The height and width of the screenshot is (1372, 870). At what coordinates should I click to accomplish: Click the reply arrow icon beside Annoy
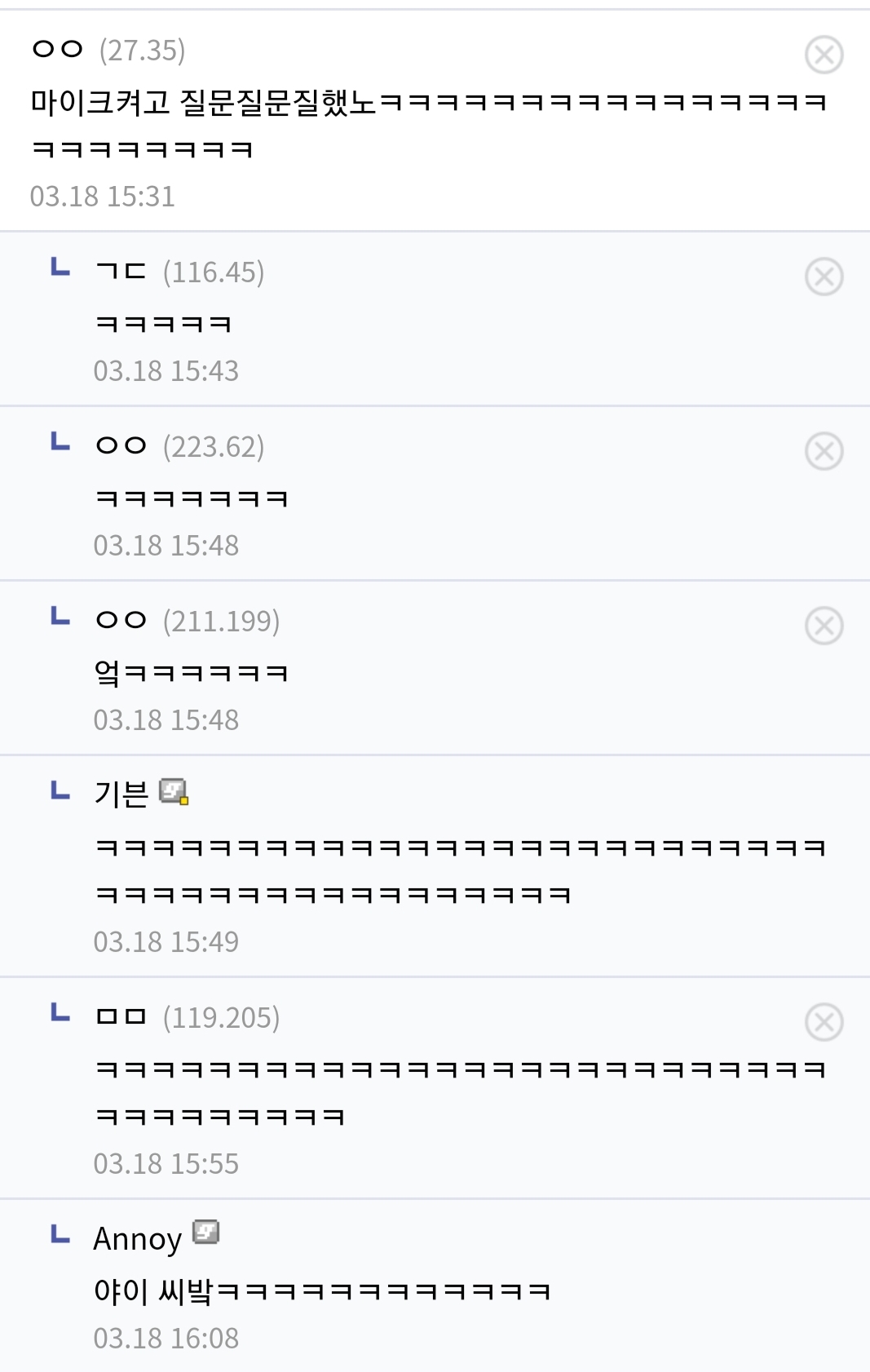60,1235
